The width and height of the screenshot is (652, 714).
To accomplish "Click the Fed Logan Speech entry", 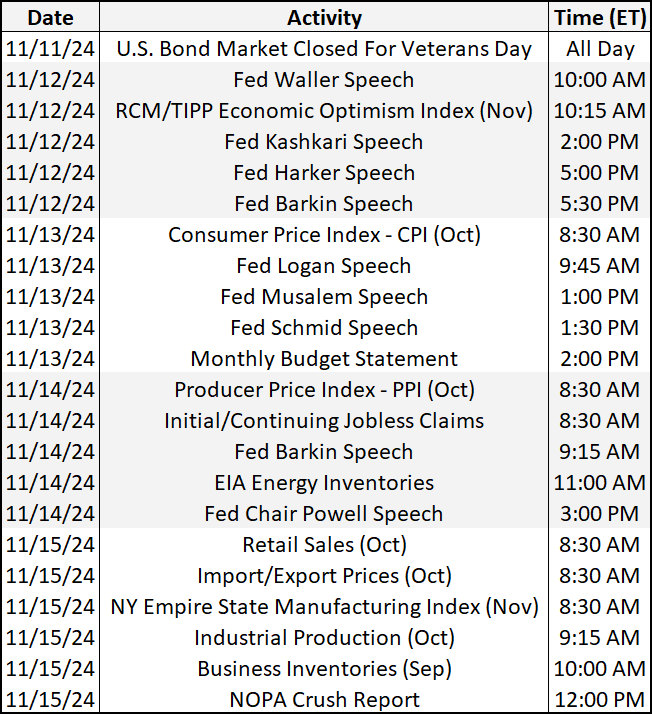I will pos(324,266).
